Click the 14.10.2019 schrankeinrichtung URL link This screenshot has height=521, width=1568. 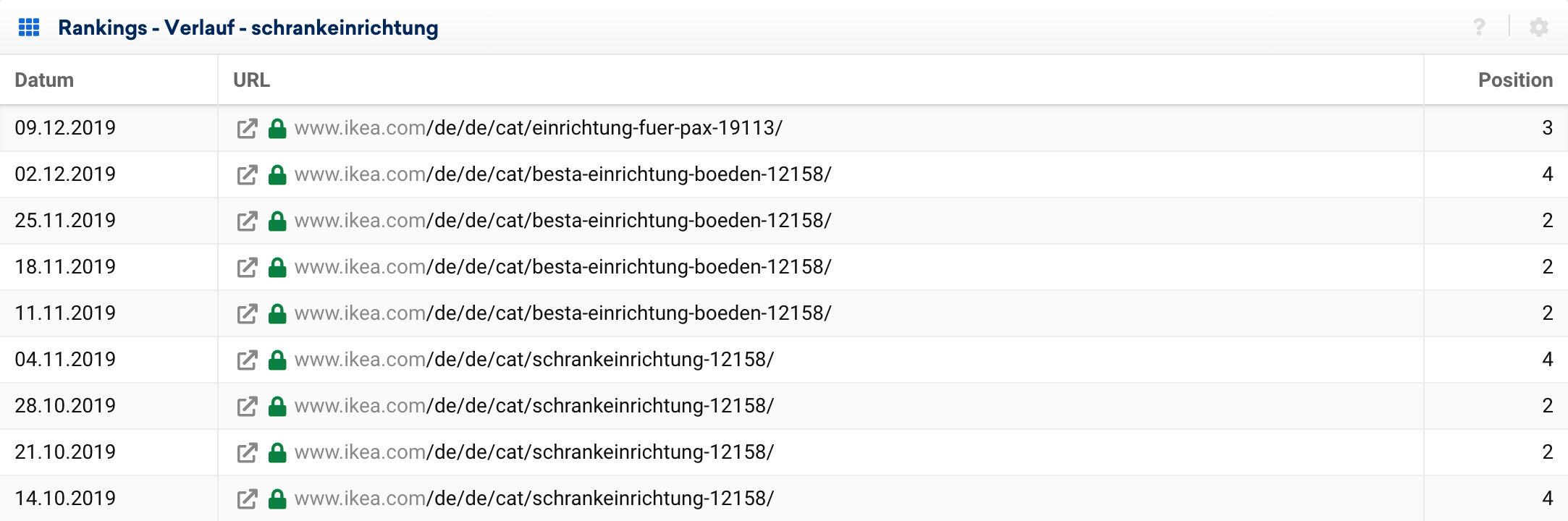tap(534, 499)
